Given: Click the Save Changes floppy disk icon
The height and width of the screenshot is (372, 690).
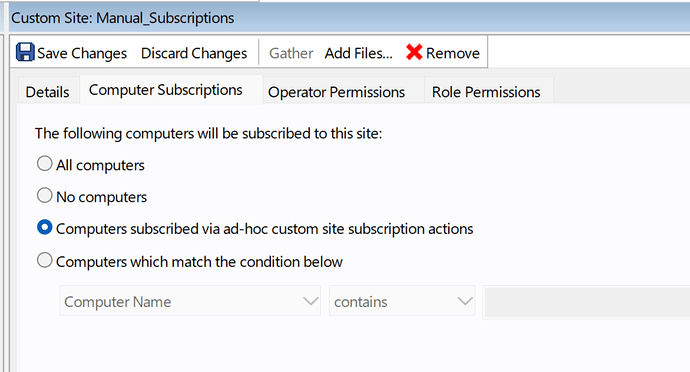Looking at the screenshot, I should tap(25, 52).
